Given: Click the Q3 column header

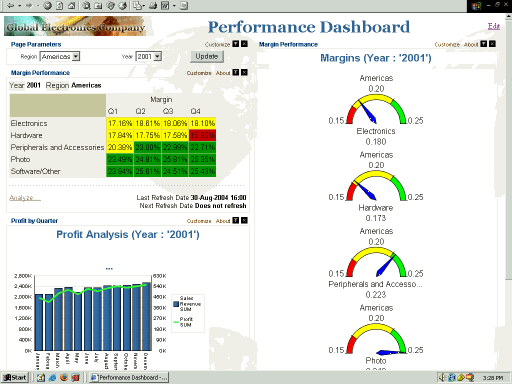Looking at the screenshot, I should [x=168, y=111].
